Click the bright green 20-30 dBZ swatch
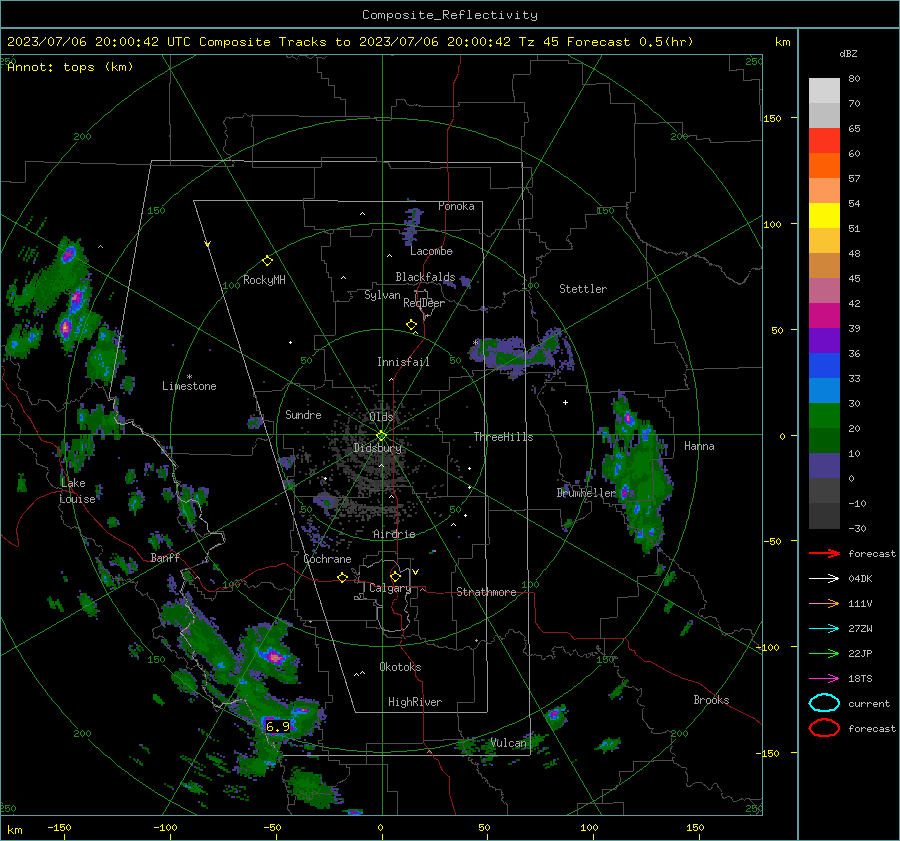 click(824, 416)
